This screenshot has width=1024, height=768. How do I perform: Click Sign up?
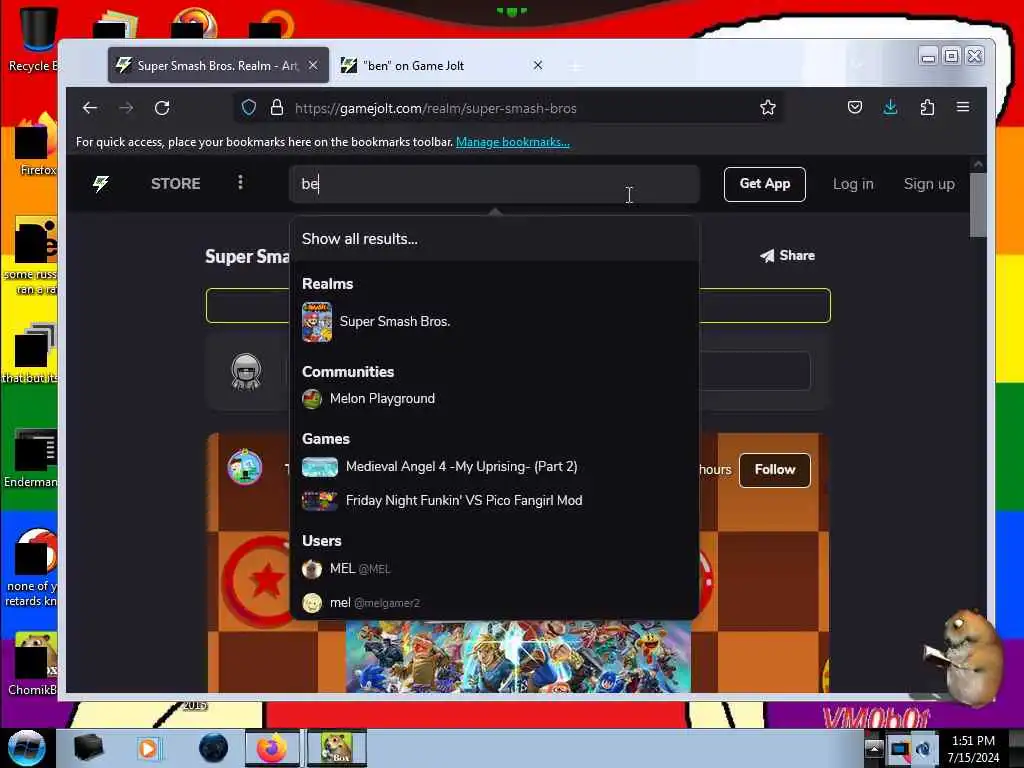point(929,184)
